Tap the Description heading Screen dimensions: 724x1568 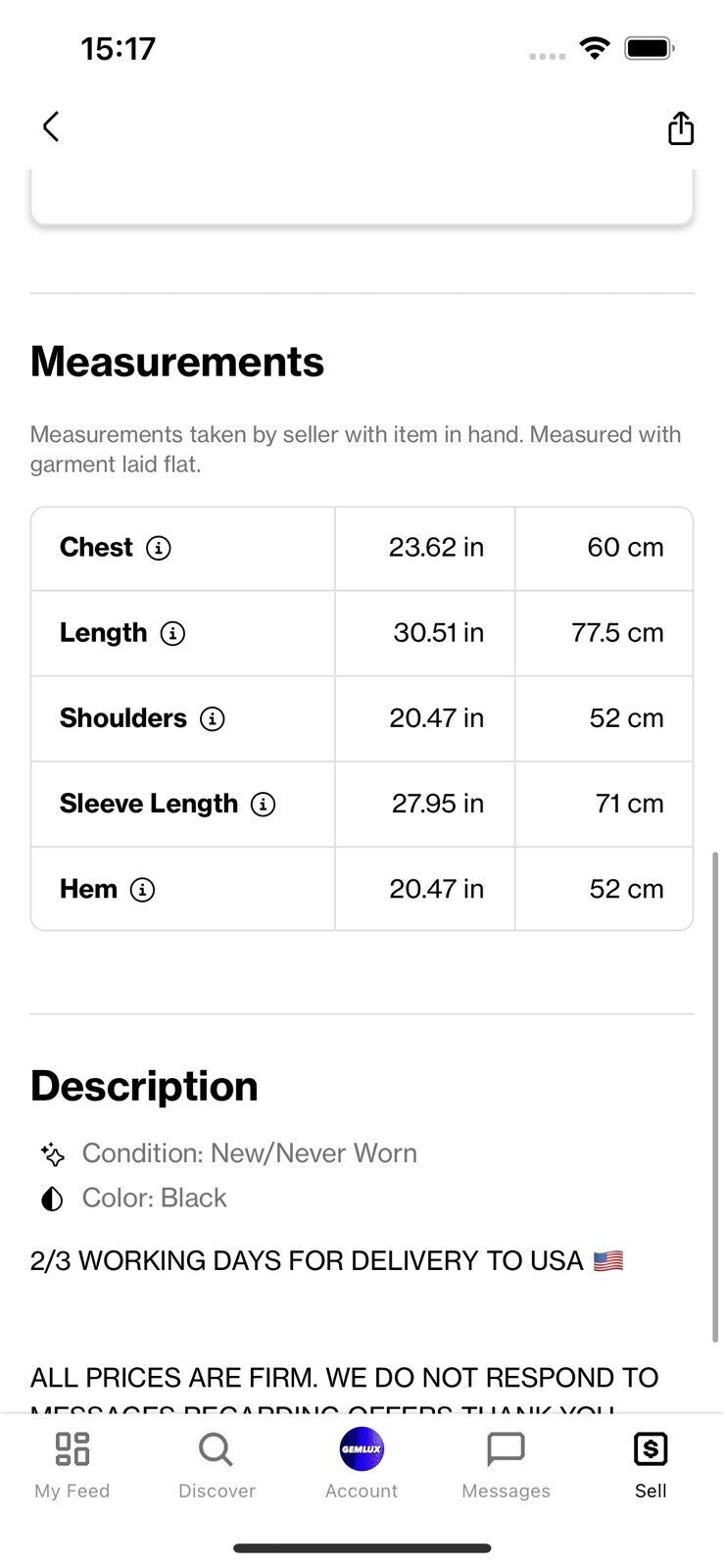tap(144, 1086)
